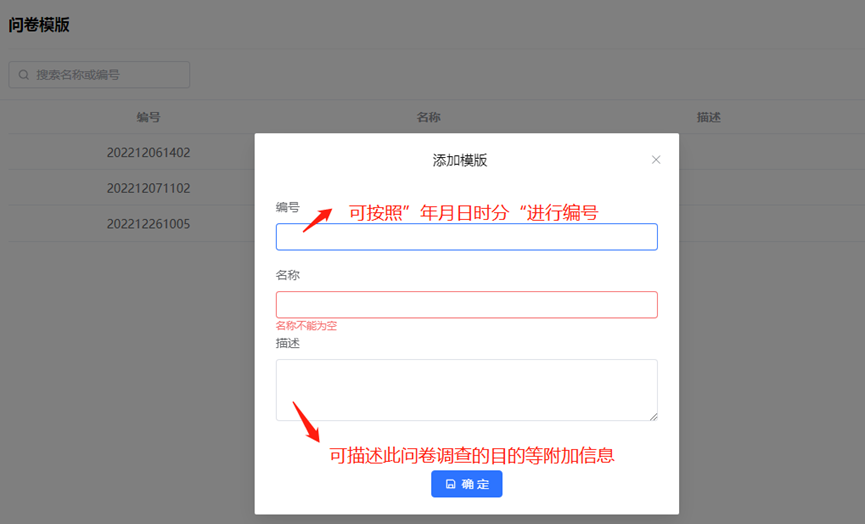Click the 添加模版 dialog title
This screenshot has width=865, height=524.
[460, 161]
